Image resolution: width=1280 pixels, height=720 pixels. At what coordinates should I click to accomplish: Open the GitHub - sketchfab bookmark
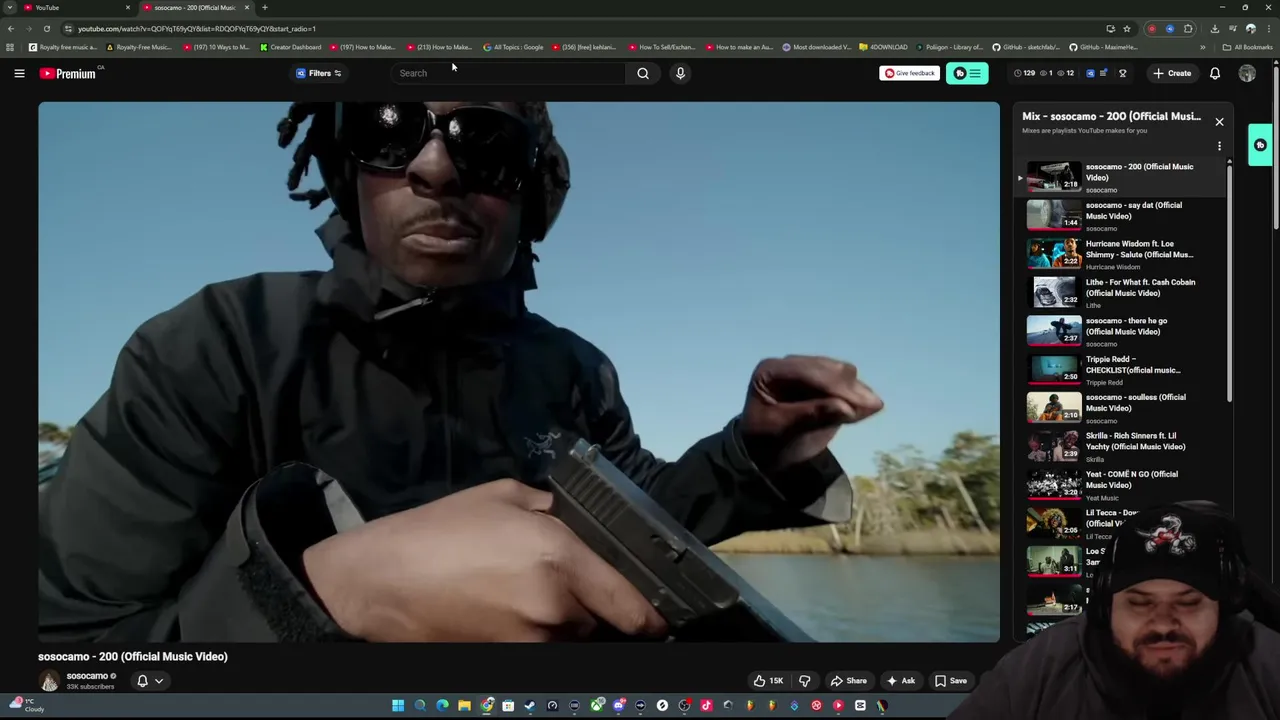click(1026, 47)
